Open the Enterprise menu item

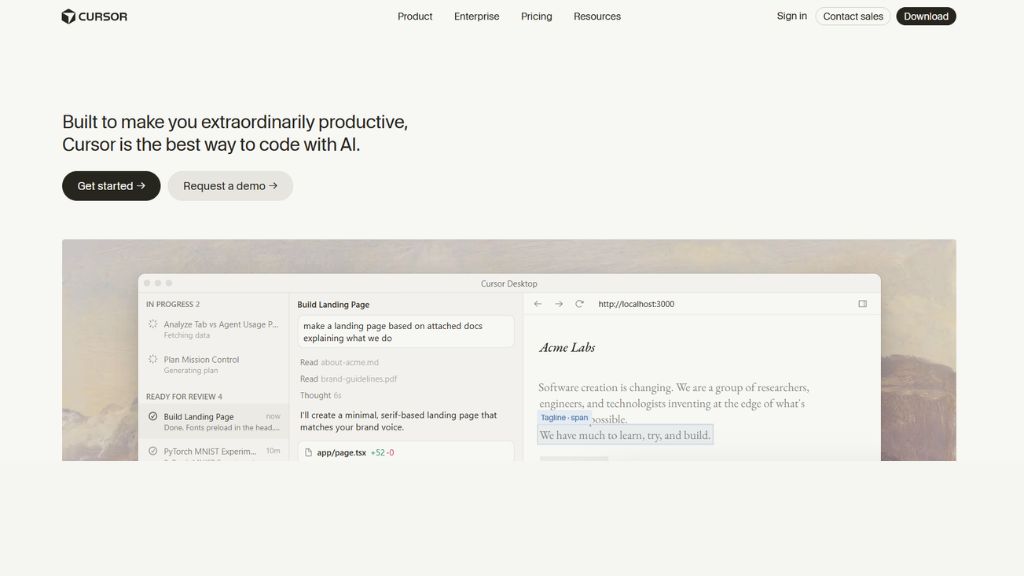click(x=476, y=16)
